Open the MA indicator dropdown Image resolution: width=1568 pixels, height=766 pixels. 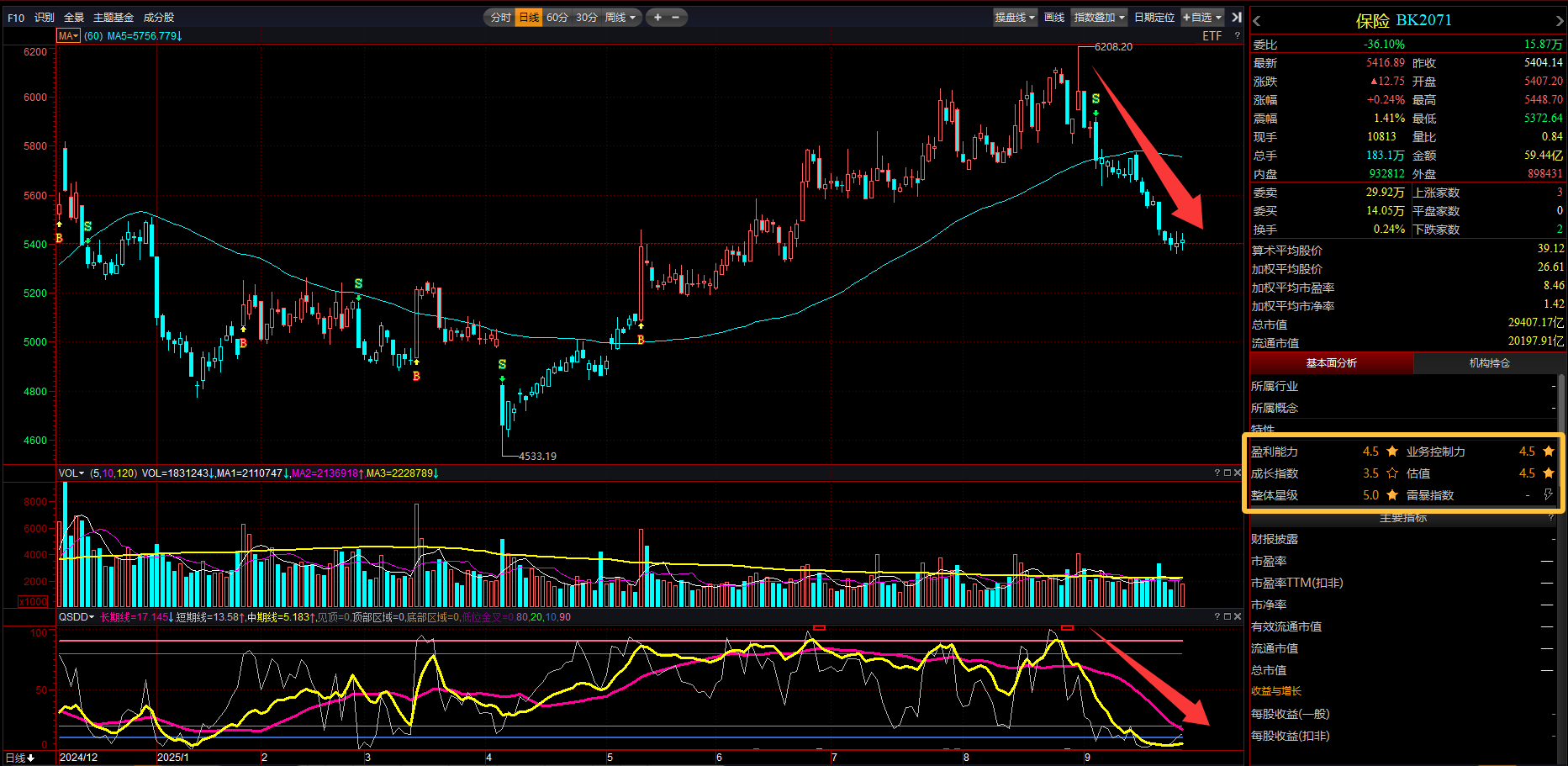(x=68, y=36)
